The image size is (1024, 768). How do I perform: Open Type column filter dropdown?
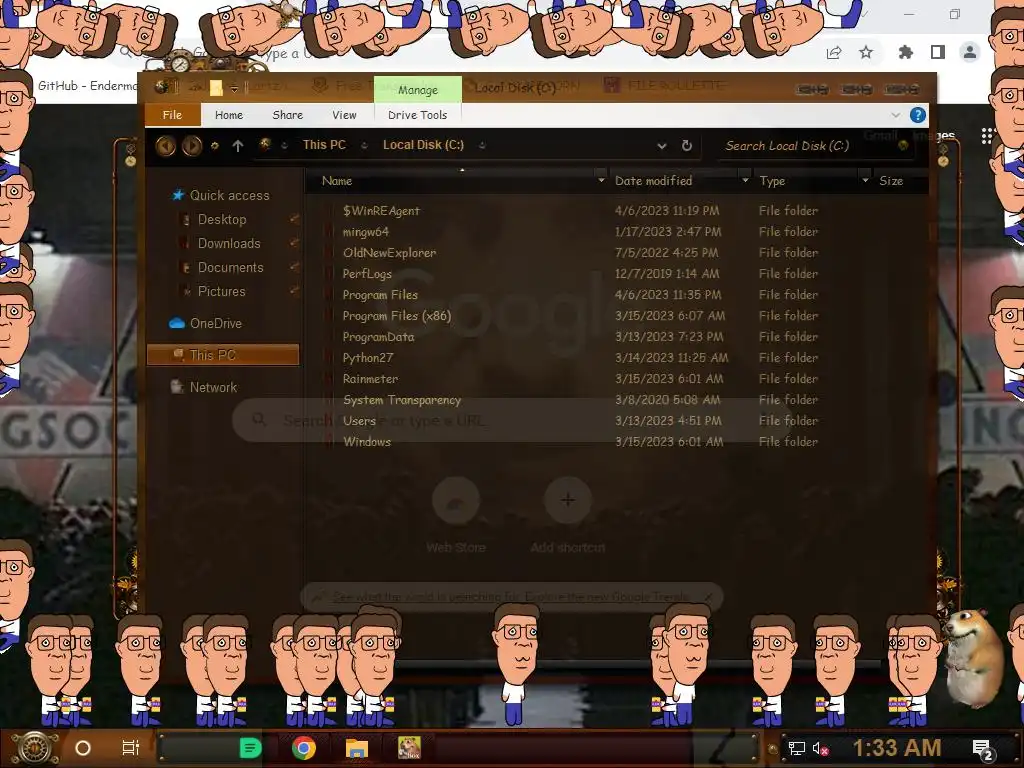point(865,180)
